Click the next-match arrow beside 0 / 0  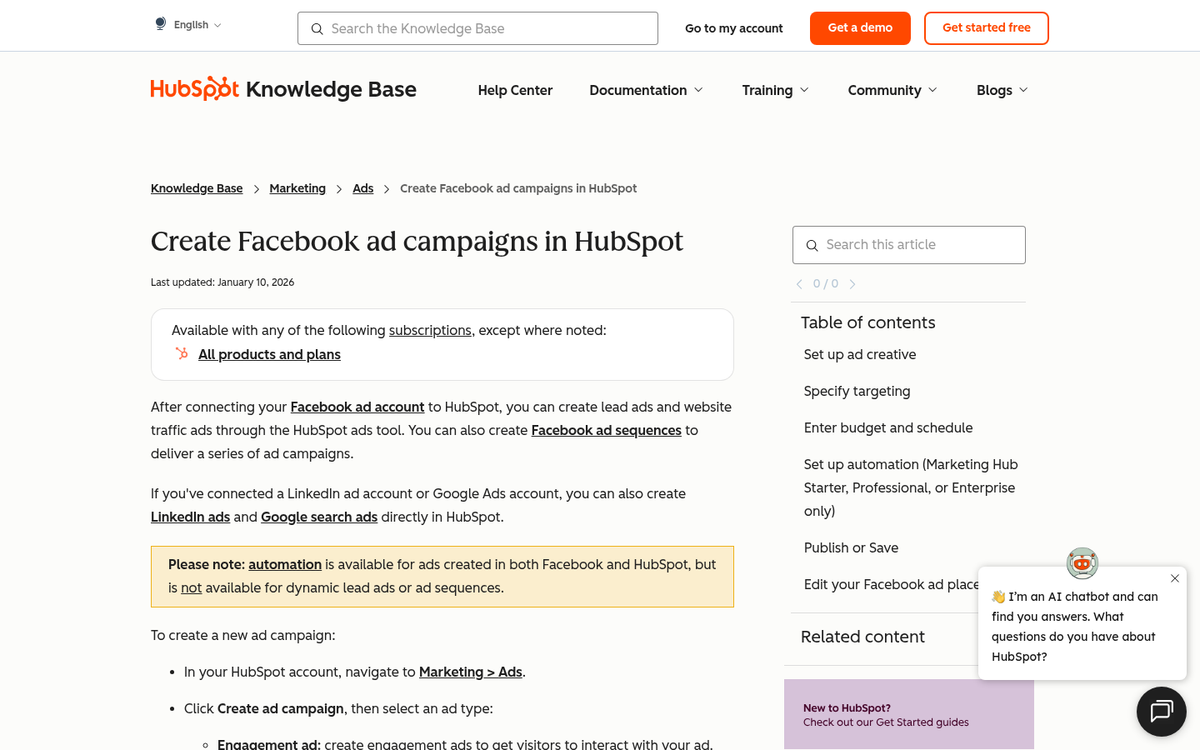pyautogui.click(x=852, y=284)
